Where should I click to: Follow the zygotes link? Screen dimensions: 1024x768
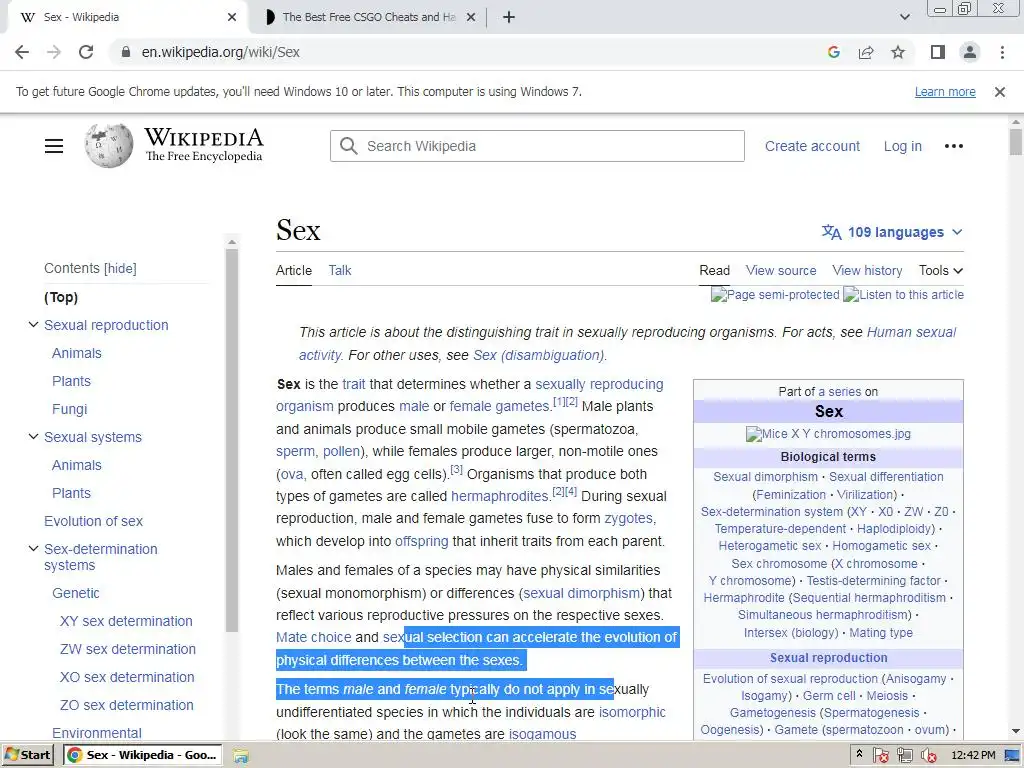pos(628,519)
